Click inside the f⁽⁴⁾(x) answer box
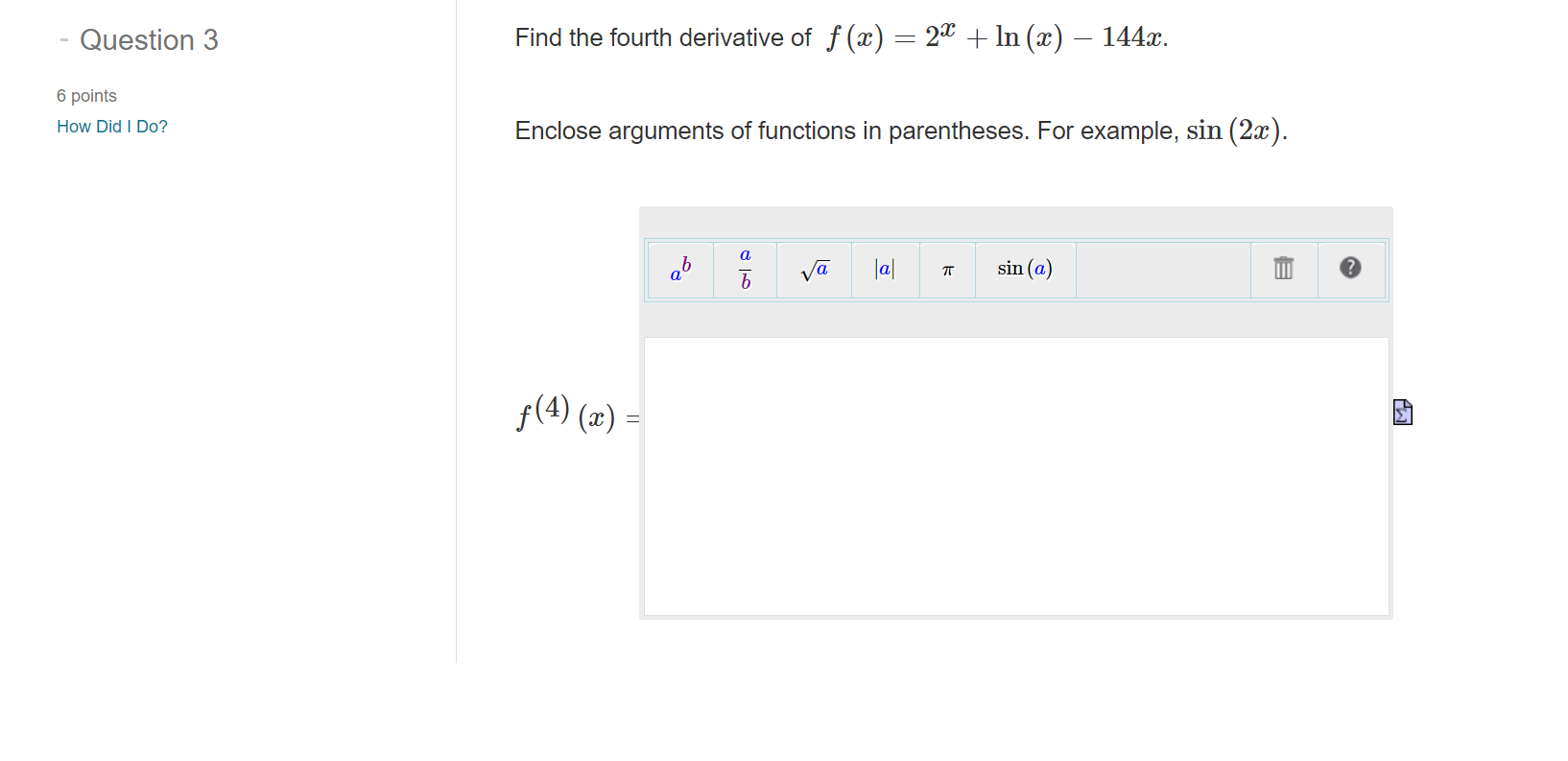This screenshot has height=761, width=1568. coord(1016,475)
